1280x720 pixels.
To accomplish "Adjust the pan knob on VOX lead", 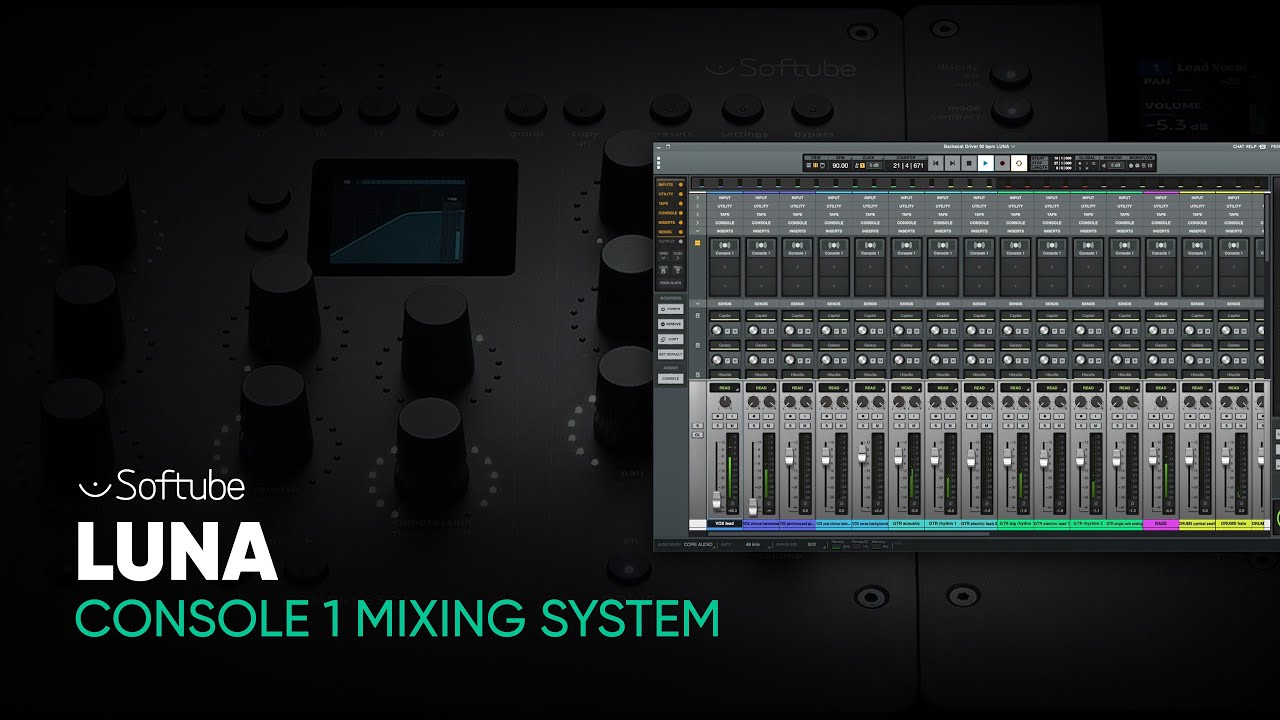I will coord(725,401).
